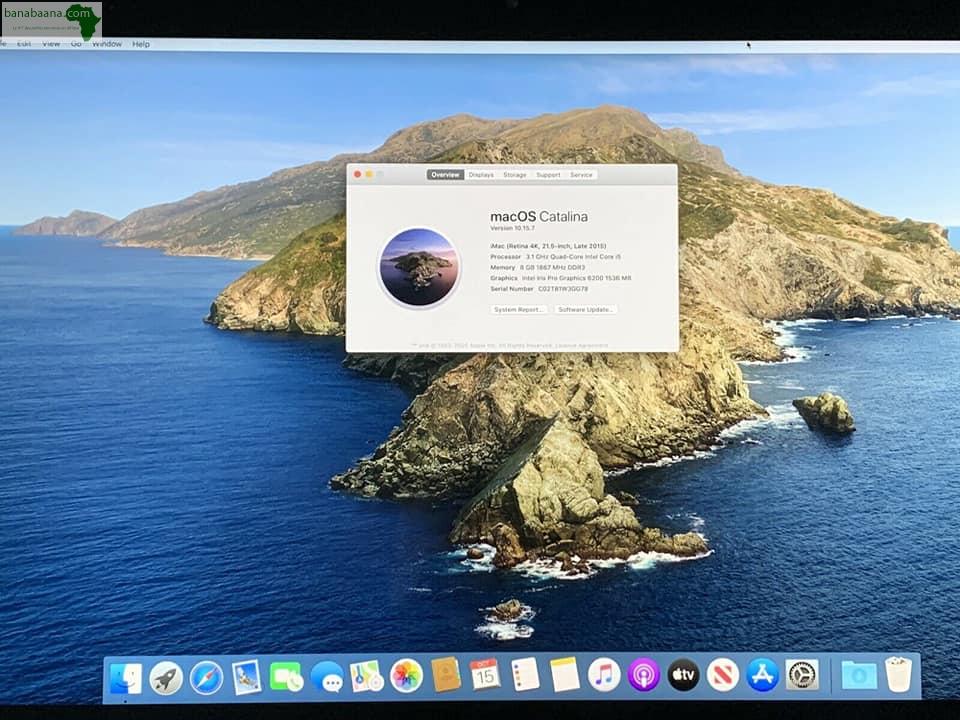The image size is (960, 720).
Task: Click the Processor 3.1 GHz line
Action: (x=555, y=257)
